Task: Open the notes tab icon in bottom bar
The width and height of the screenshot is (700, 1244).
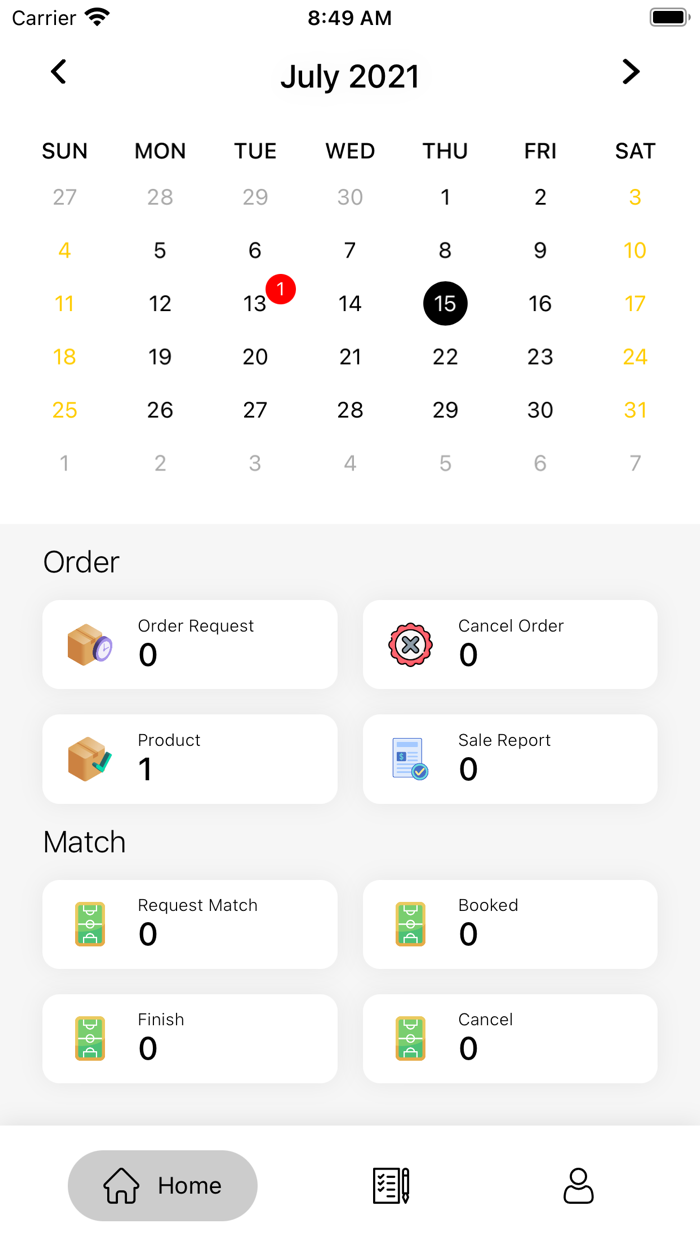Action: 392,1185
